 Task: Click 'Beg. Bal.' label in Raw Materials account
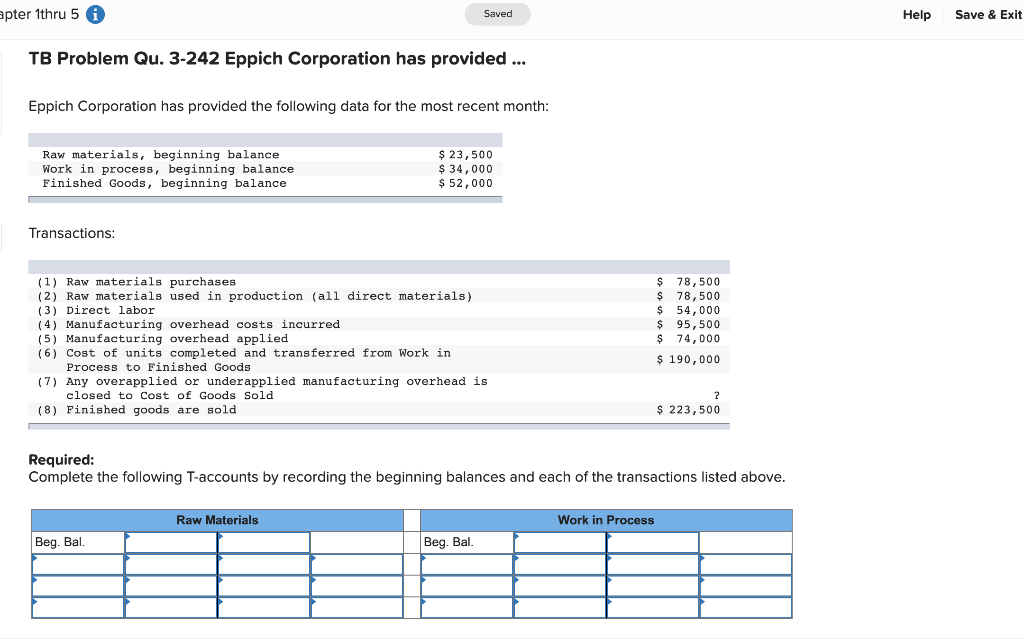(x=59, y=542)
